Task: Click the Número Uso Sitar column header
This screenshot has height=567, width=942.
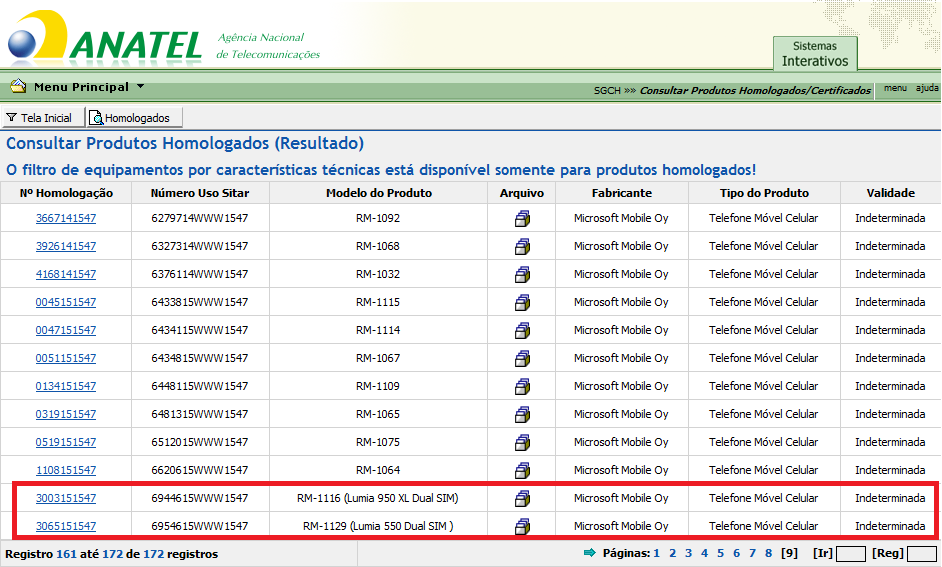Action: tap(200, 193)
